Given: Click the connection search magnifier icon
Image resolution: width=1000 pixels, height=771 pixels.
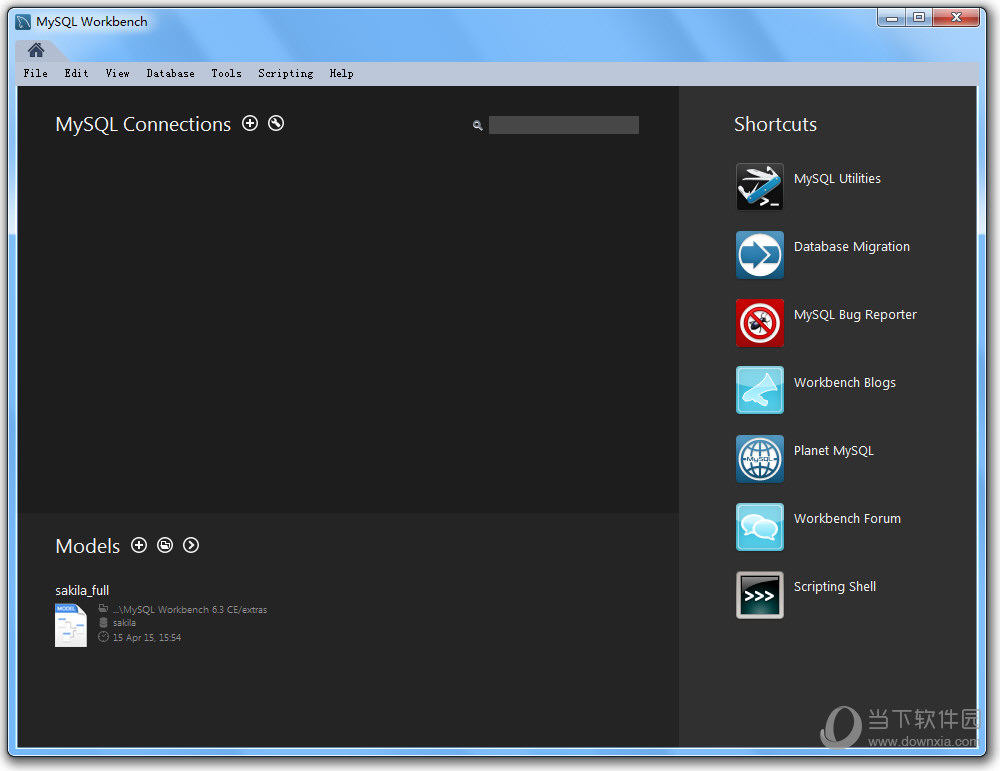Looking at the screenshot, I should tap(478, 125).
